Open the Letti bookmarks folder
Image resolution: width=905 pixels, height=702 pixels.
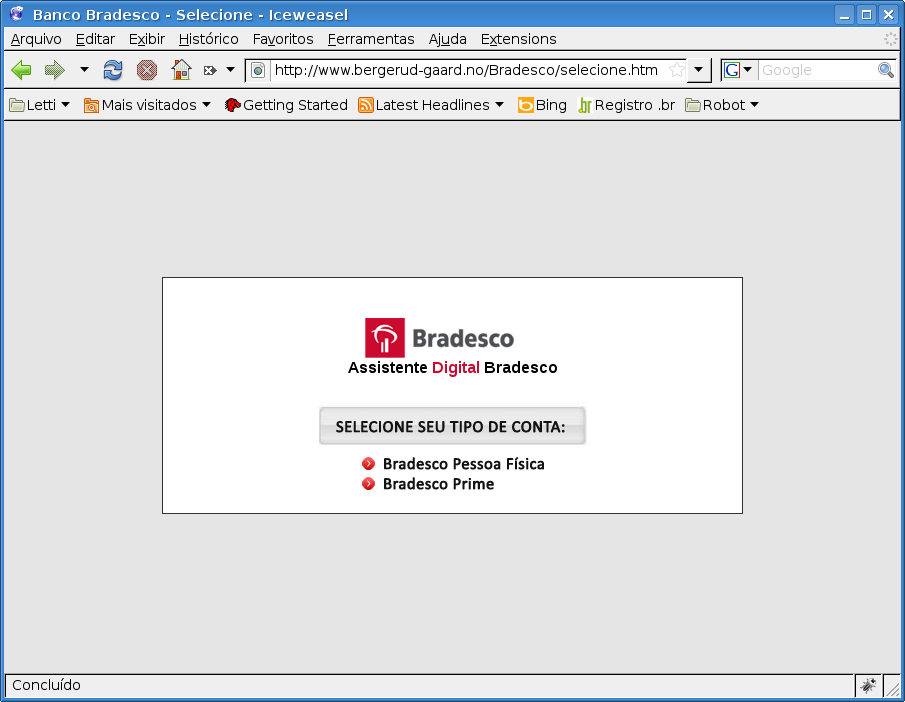[39, 105]
